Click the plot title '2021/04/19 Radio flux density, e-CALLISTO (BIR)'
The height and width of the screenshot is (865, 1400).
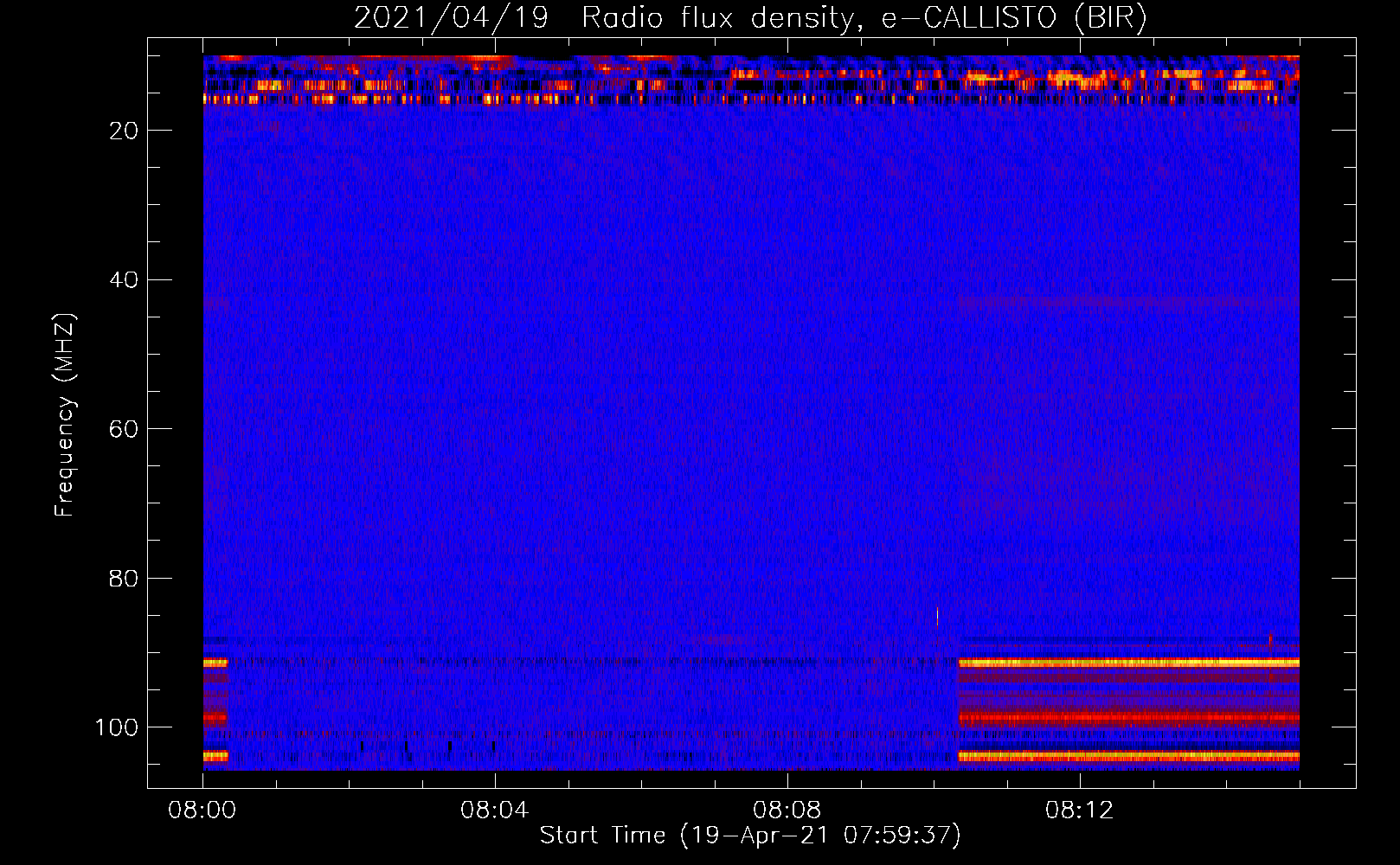pyautogui.click(x=750, y=18)
